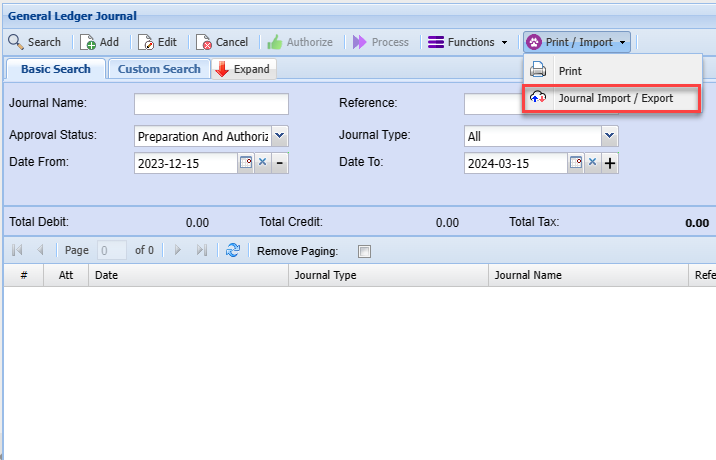Go to the first page

pos(18,250)
